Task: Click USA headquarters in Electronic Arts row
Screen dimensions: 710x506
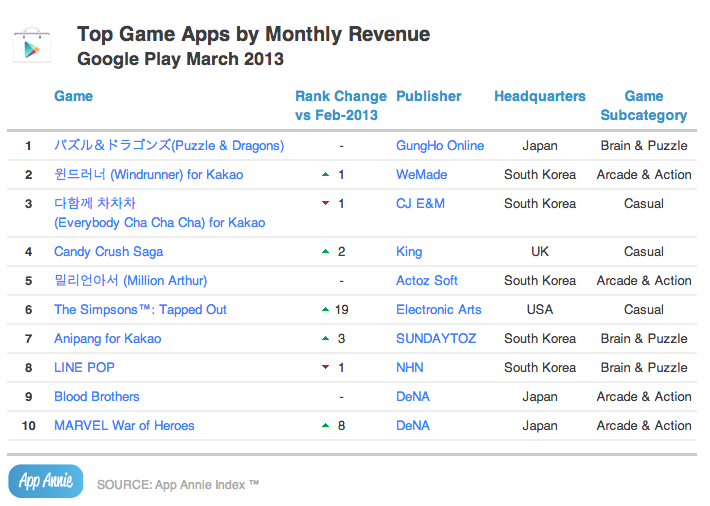Action: click(540, 309)
